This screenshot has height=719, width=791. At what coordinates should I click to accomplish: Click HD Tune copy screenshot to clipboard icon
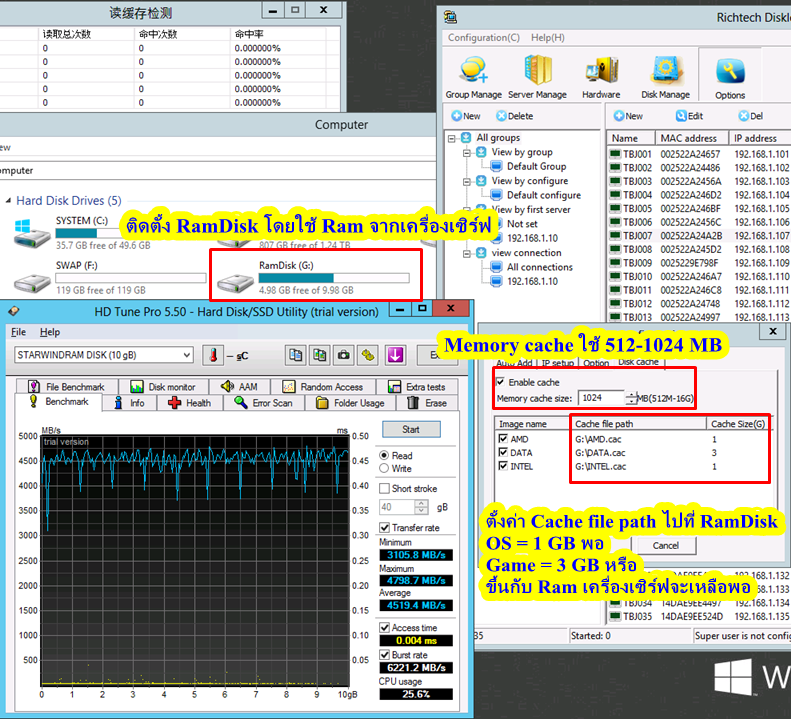point(319,355)
